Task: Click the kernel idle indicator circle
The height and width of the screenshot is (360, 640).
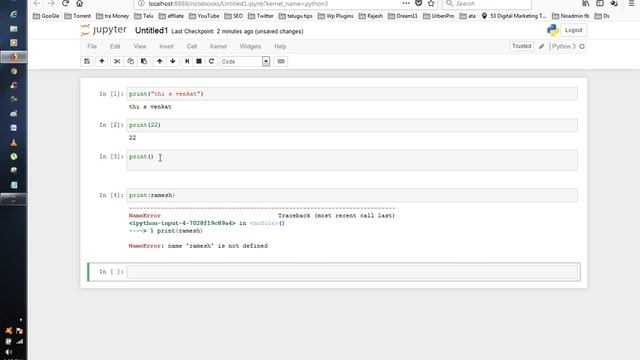Action: (x=582, y=47)
